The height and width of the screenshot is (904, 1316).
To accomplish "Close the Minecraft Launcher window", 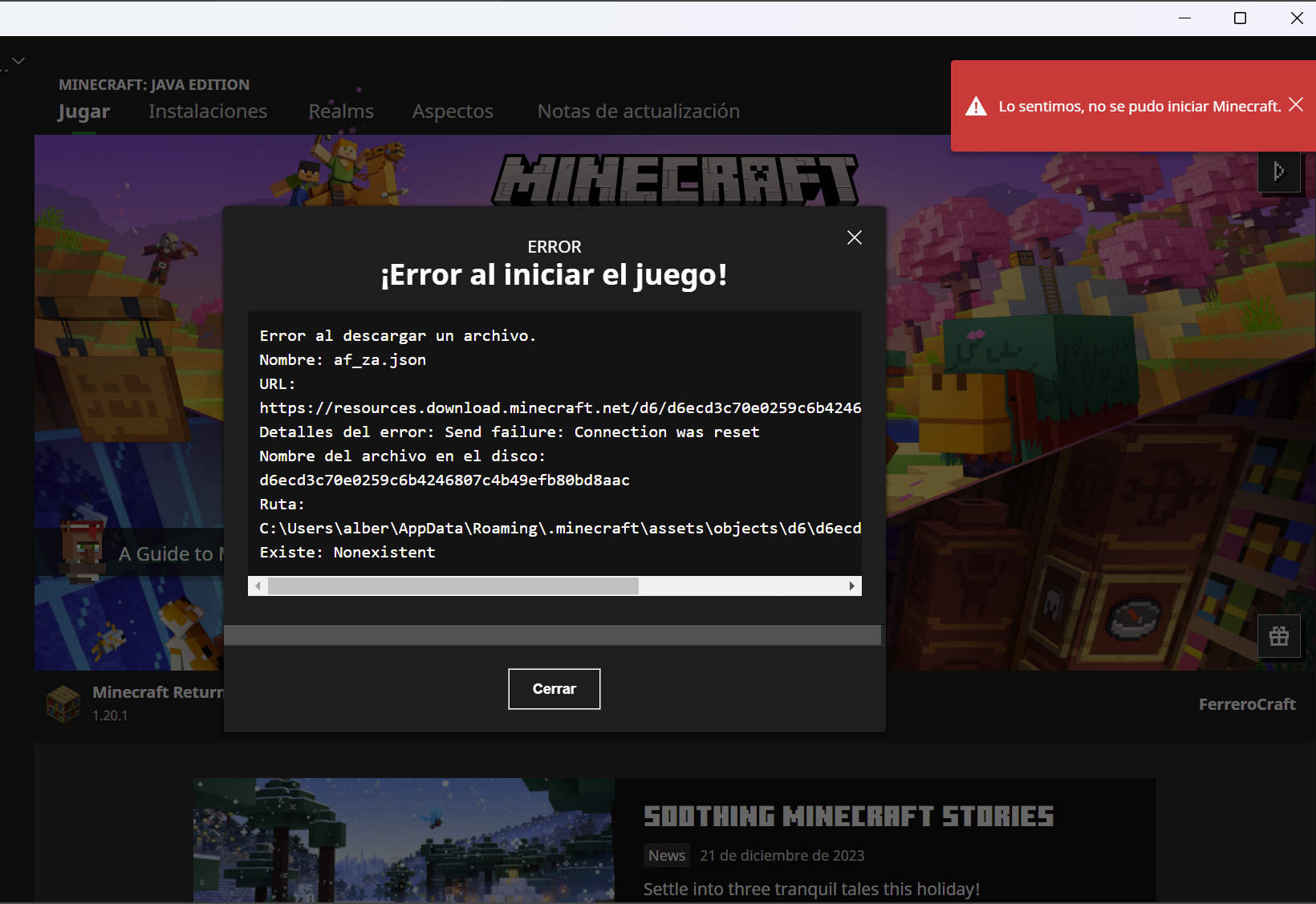I will click(x=1297, y=18).
